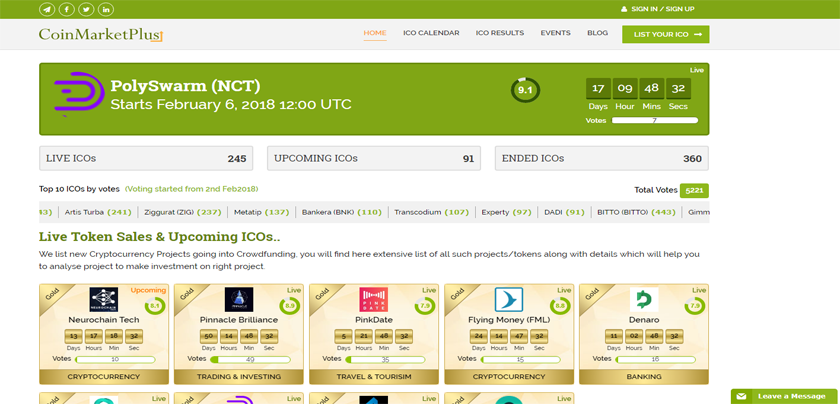Open the Facebook social icon
Viewport: 840px width, 404px height.
coord(66,9)
